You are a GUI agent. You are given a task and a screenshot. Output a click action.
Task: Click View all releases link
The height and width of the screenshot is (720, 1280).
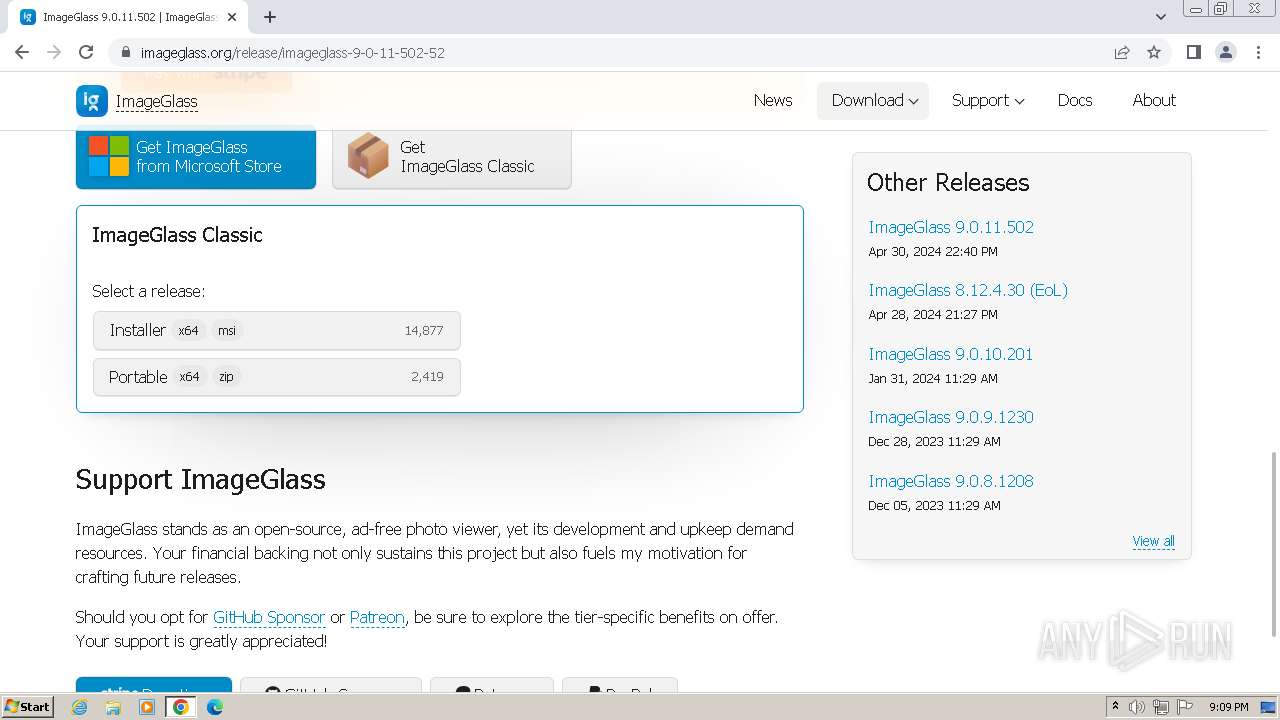tap(1153, 541)
